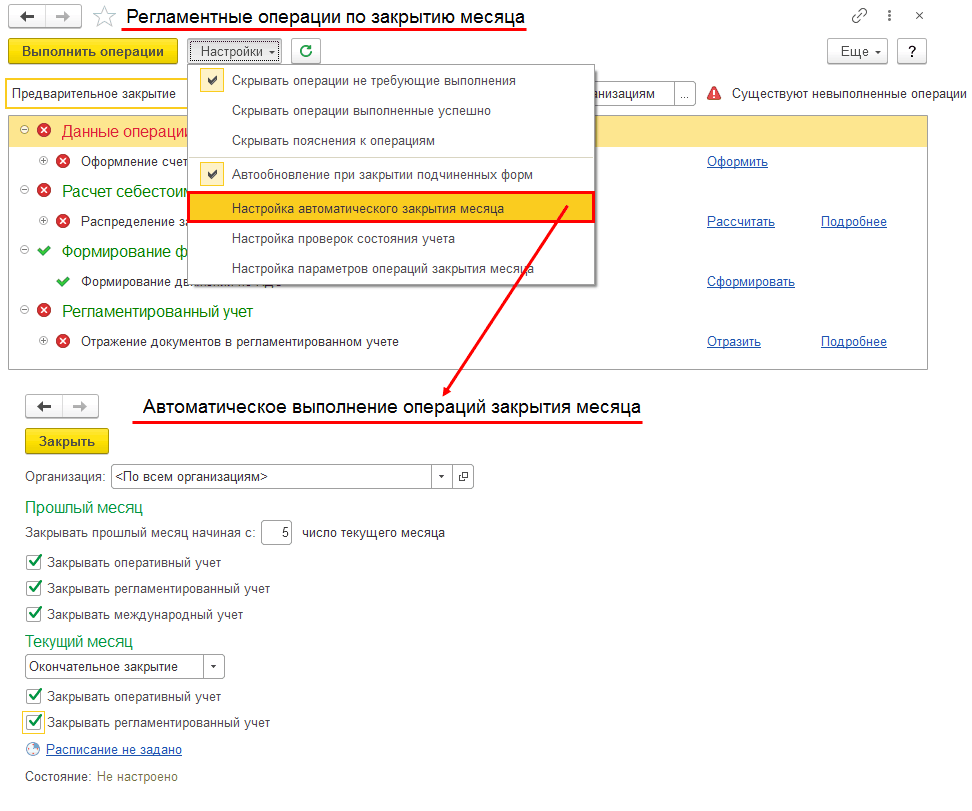972x811 pixels.
Task: Open the Расписание не задано link
Action: coord(114,750)
